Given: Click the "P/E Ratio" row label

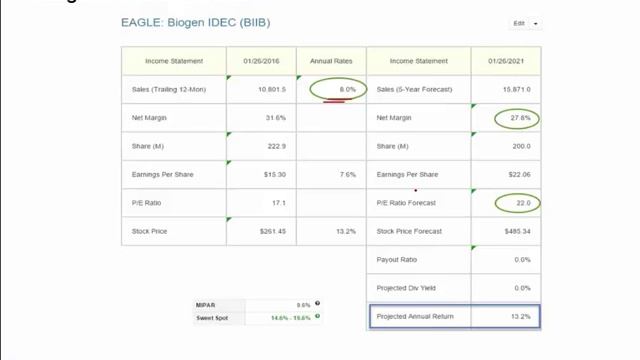Looking at the screenshot, I should pos(146,203).
